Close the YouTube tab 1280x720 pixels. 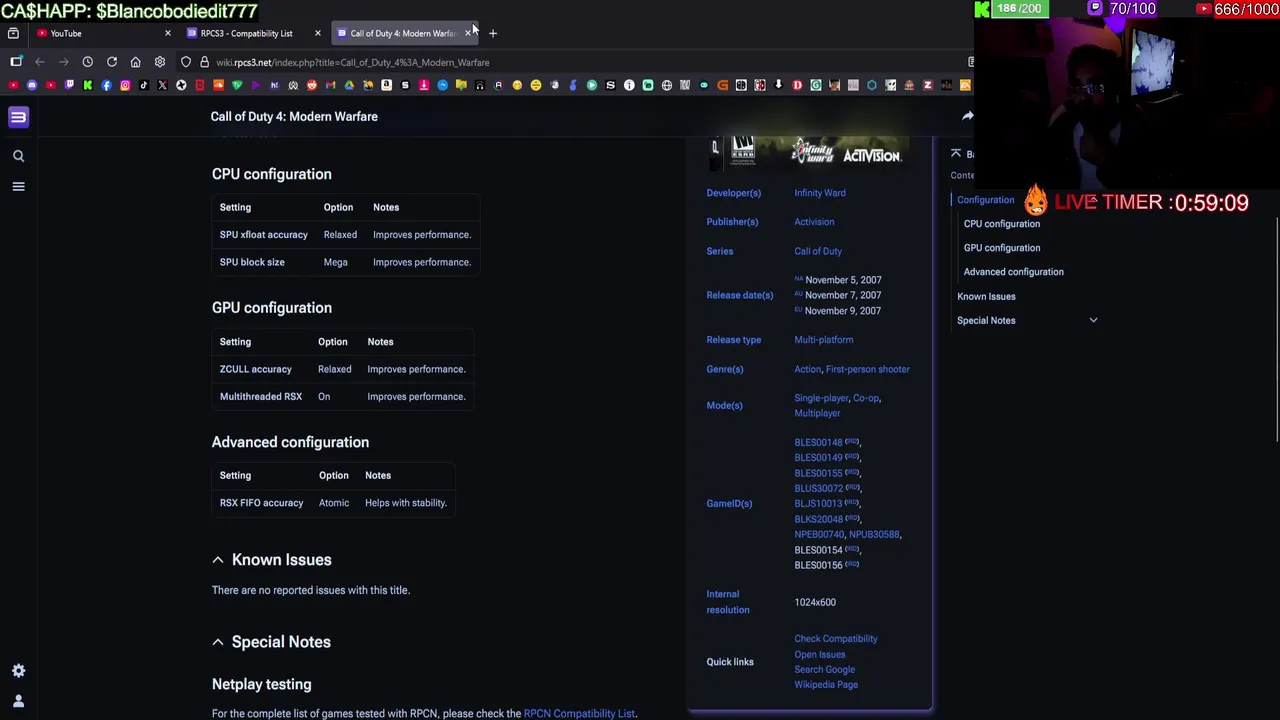point(167,33)
